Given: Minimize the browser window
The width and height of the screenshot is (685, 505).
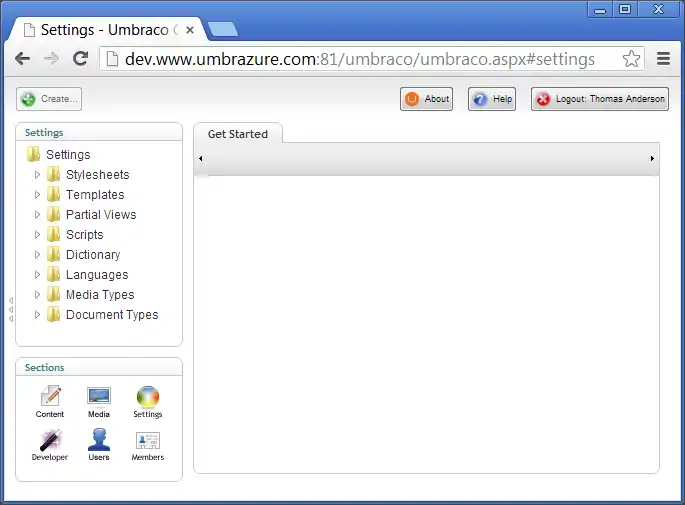Looking at the screenshot, I should [x=600, y=9].
